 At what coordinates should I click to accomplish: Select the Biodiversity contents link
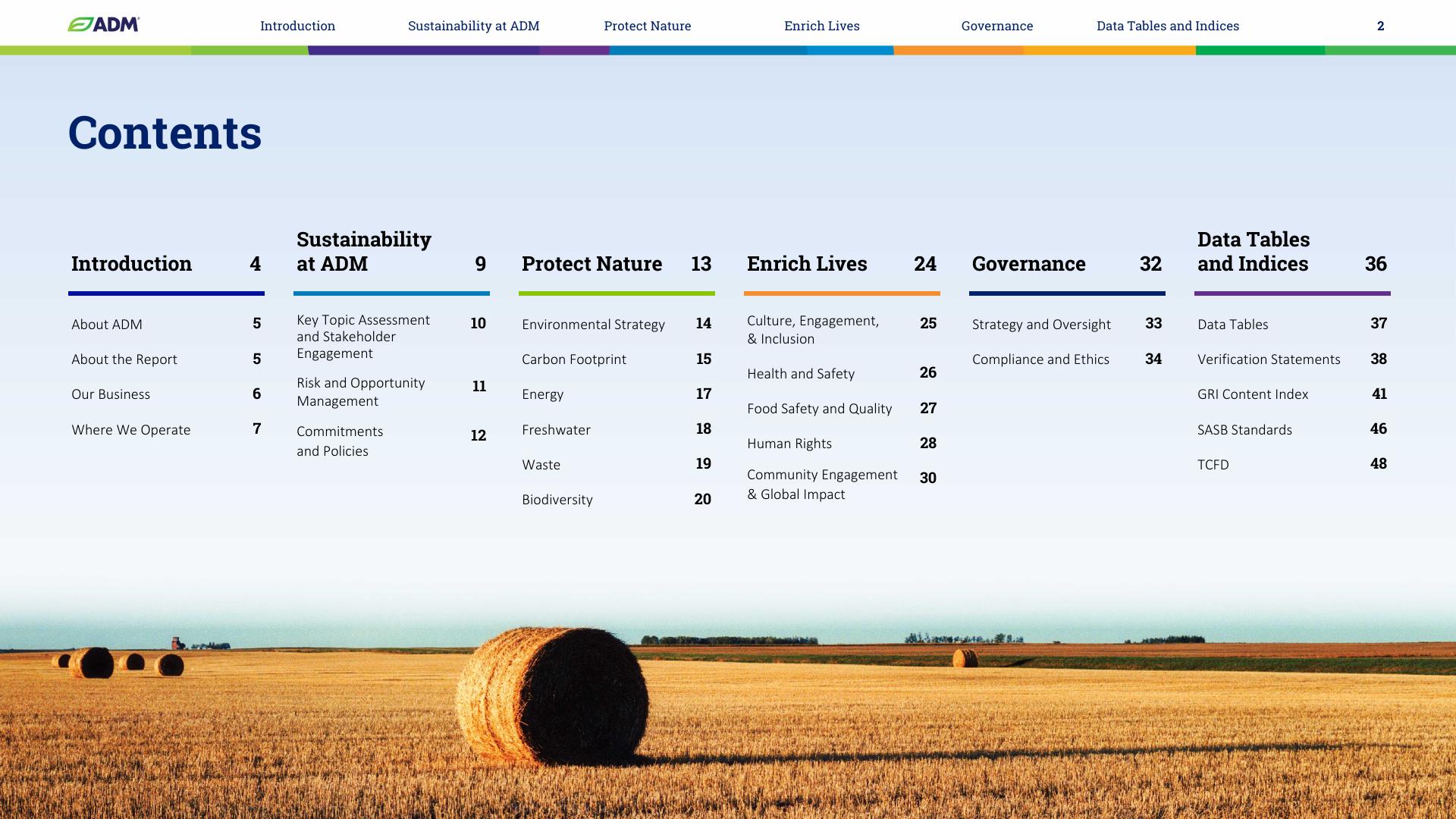(x=557, y=500)
